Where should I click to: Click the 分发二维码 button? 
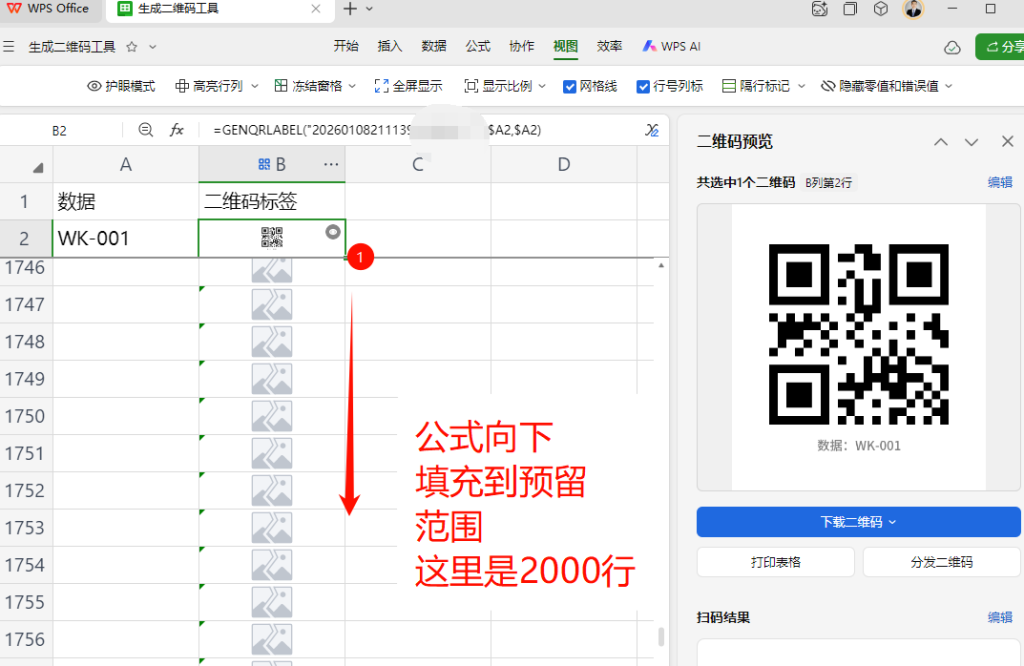pyautogui.click(x=942, y=562)
